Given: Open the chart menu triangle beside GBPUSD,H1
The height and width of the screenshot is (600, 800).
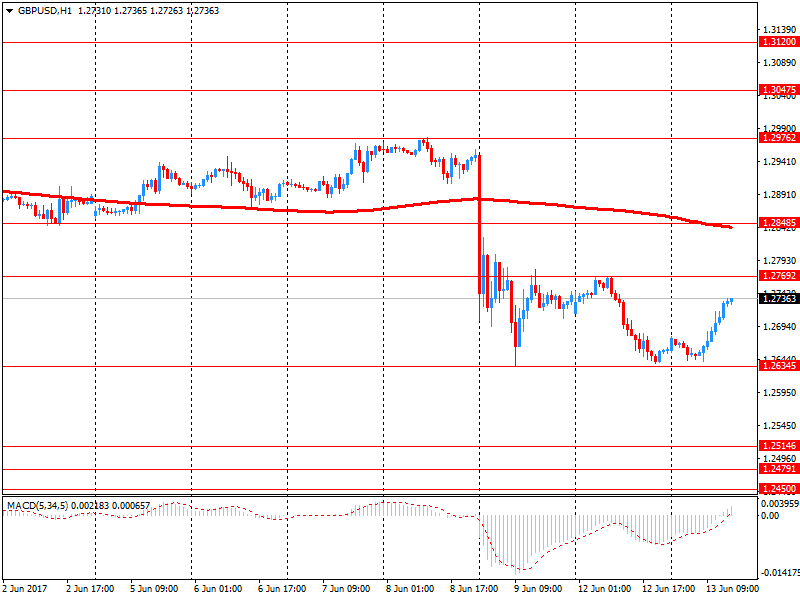Looking at the screenshot, I should (x=9, y=11).
